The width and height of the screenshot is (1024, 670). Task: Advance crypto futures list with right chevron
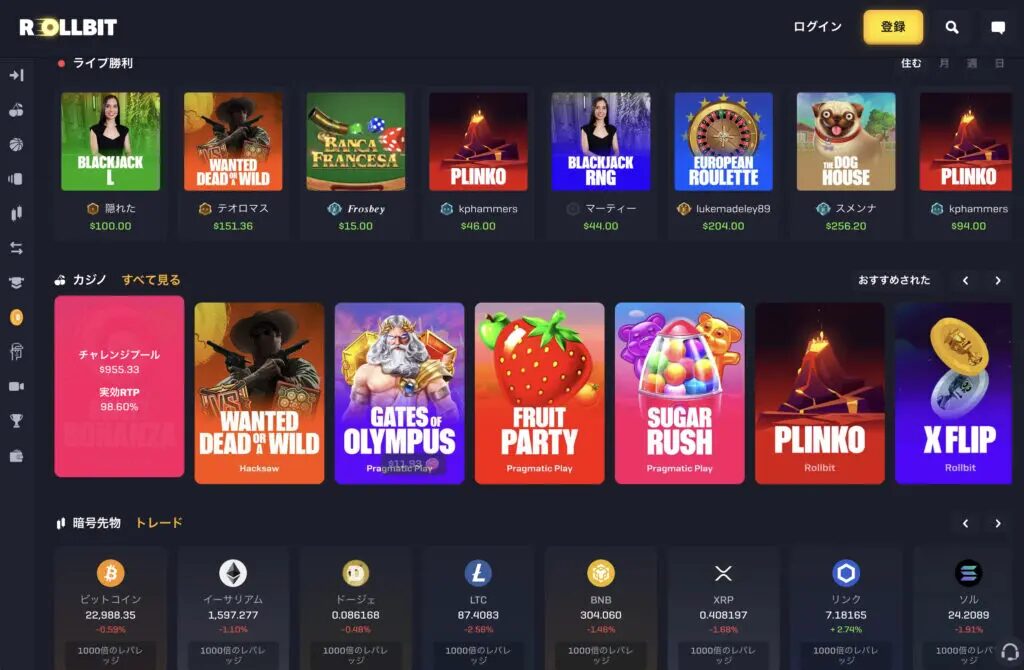point(997,523)
